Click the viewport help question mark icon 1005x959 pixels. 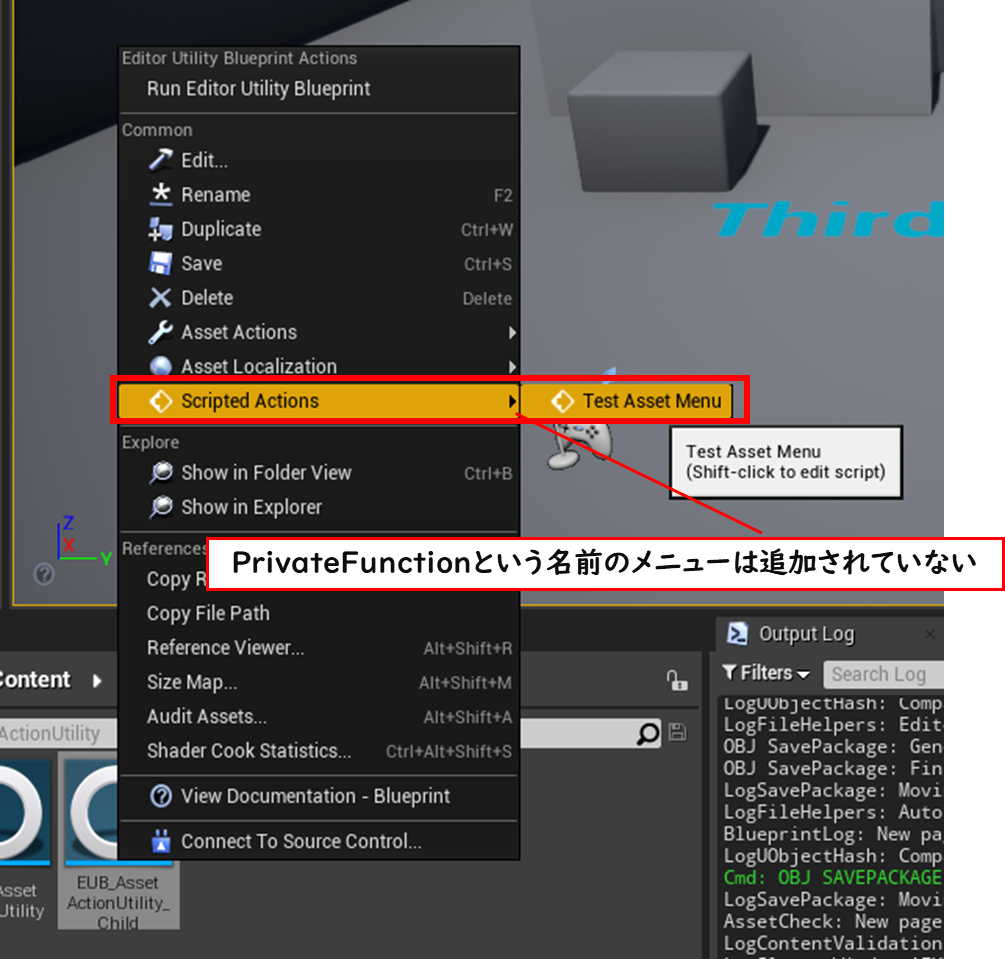click(44, 574)
